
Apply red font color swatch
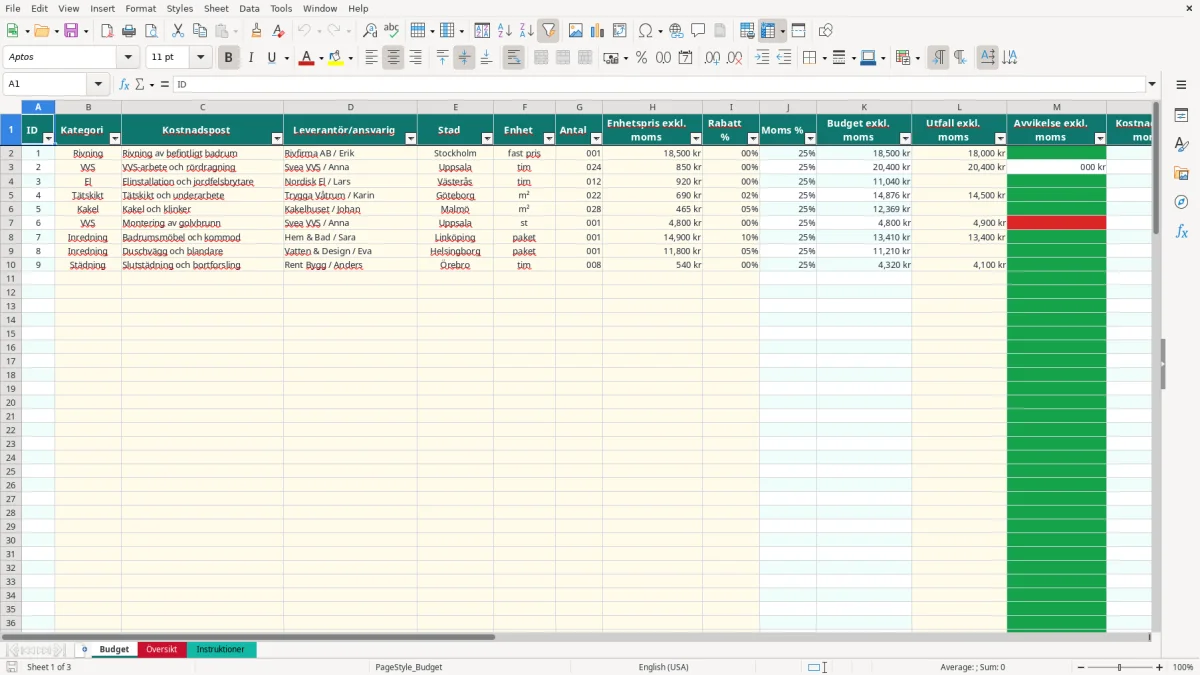pyautogui.click(x=305, y=58)
